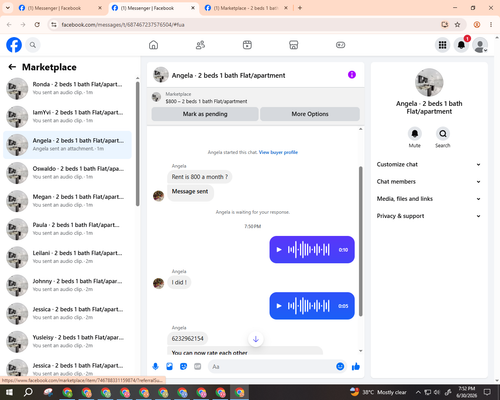The image size is (500, 400).
Task: Open the Facebook menu grid icon
Action: (x=442, y=45)
